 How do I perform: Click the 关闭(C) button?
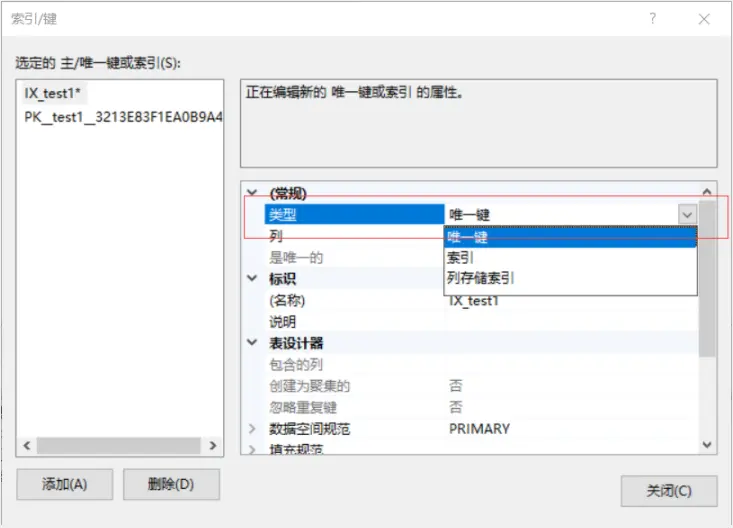(x=669, y=491)
